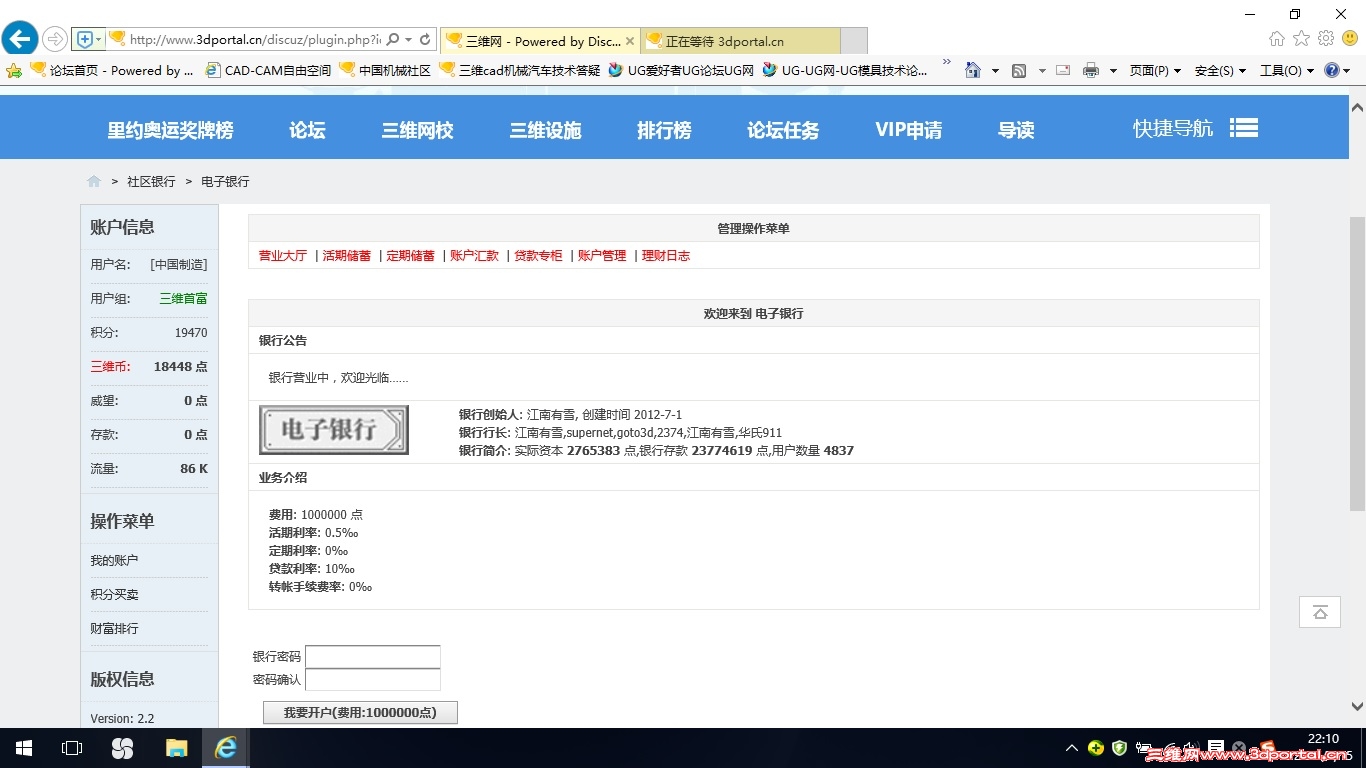Expand the address bar autocomplete dropdown
Viewport: 1366px width, 768px height.
click(409, 40)
